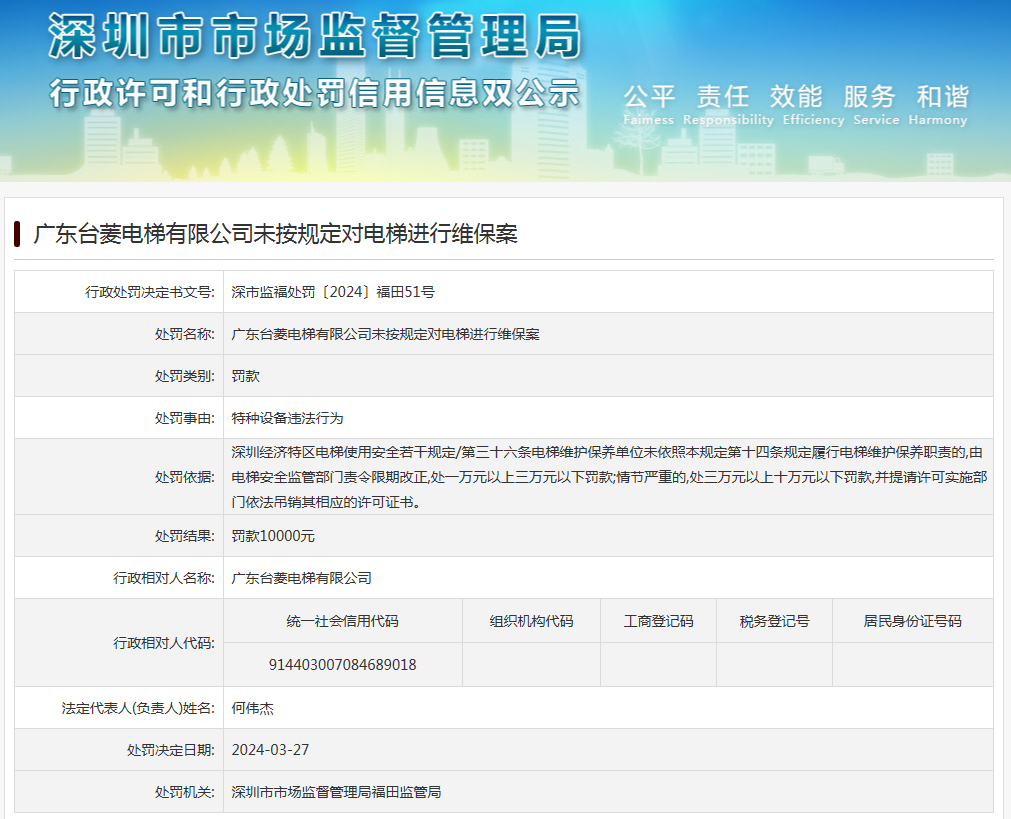
Task: Click the 处罚决定日期 label
Action: coord(171,750)
